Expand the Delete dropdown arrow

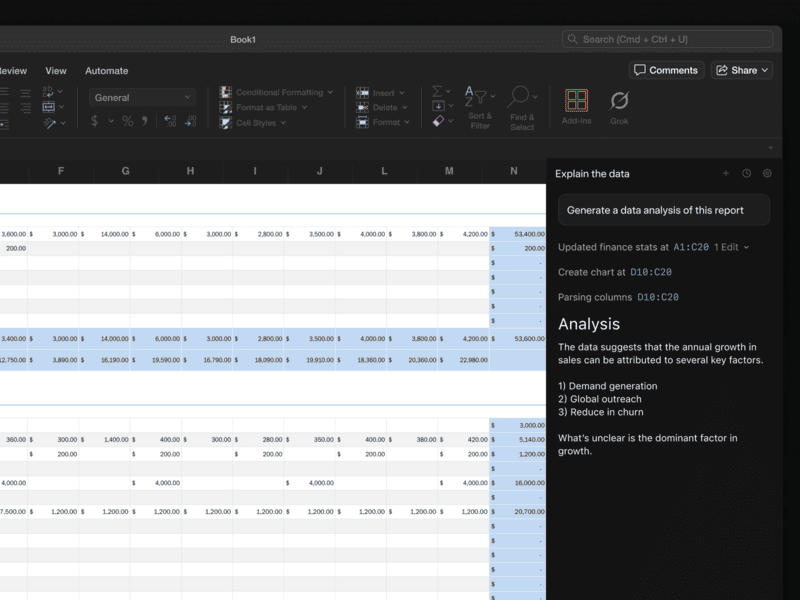pos(405,108)
